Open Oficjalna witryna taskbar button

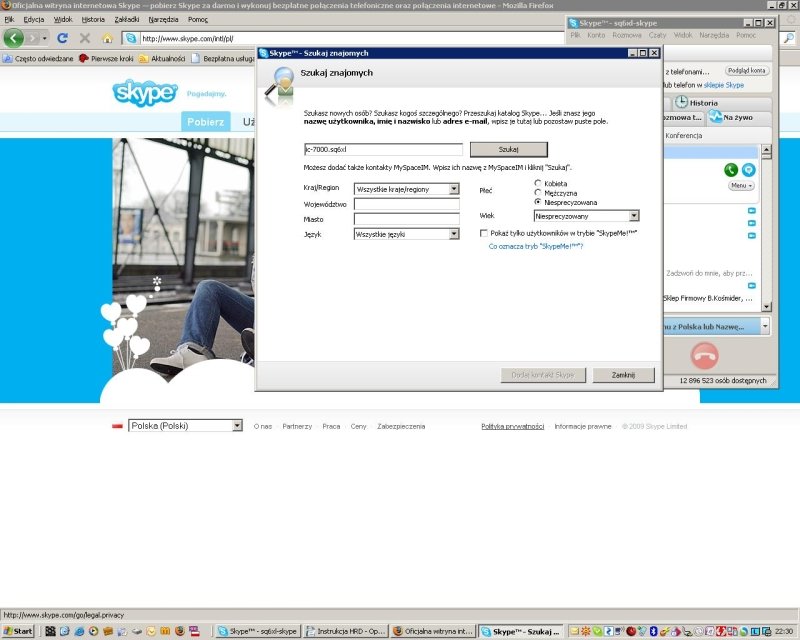pos(434,631)
